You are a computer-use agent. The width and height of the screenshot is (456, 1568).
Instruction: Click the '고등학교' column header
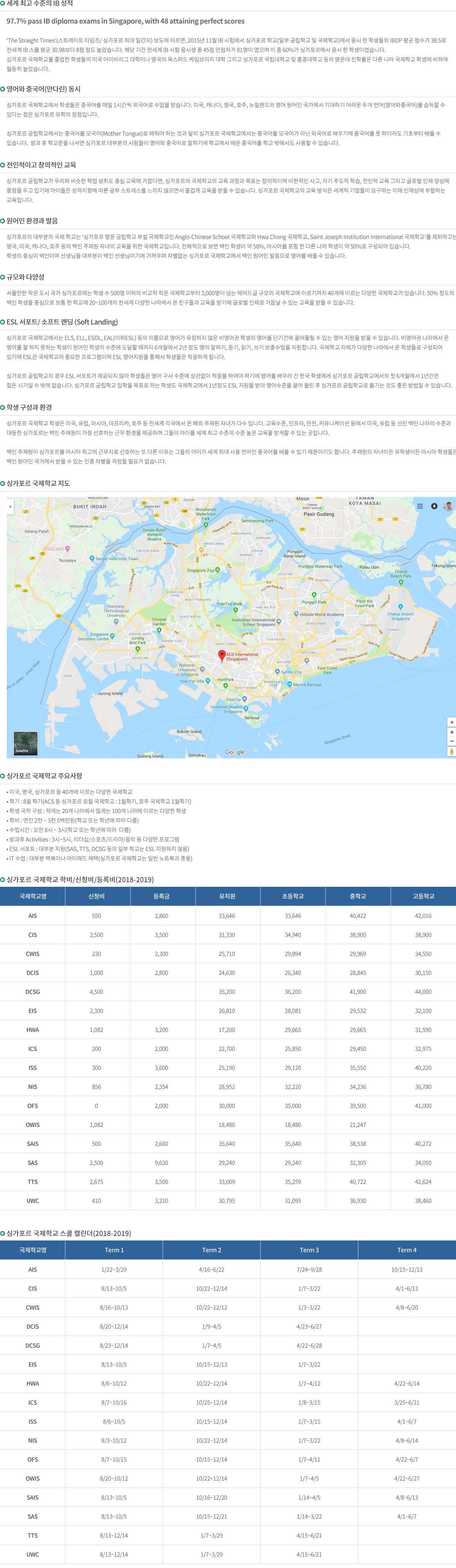[x=423, y=896]
